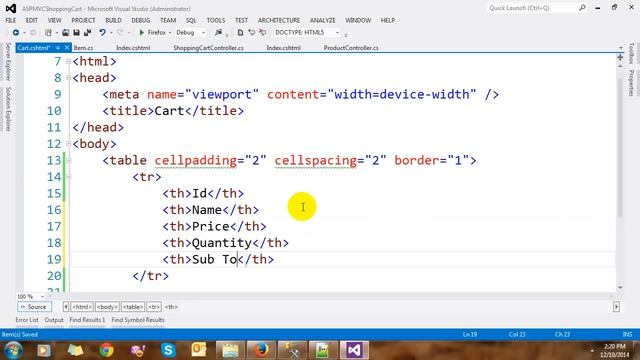Open Firefox from the taskbar
This screenshot has width=640, height=360.
click(x=261, y=350)
